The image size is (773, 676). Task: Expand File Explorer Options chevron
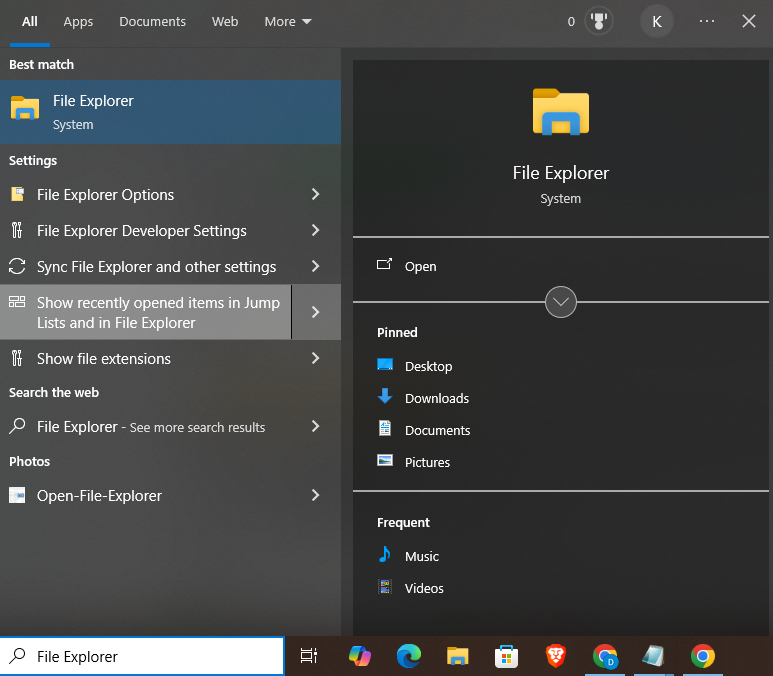coord(316,194)
